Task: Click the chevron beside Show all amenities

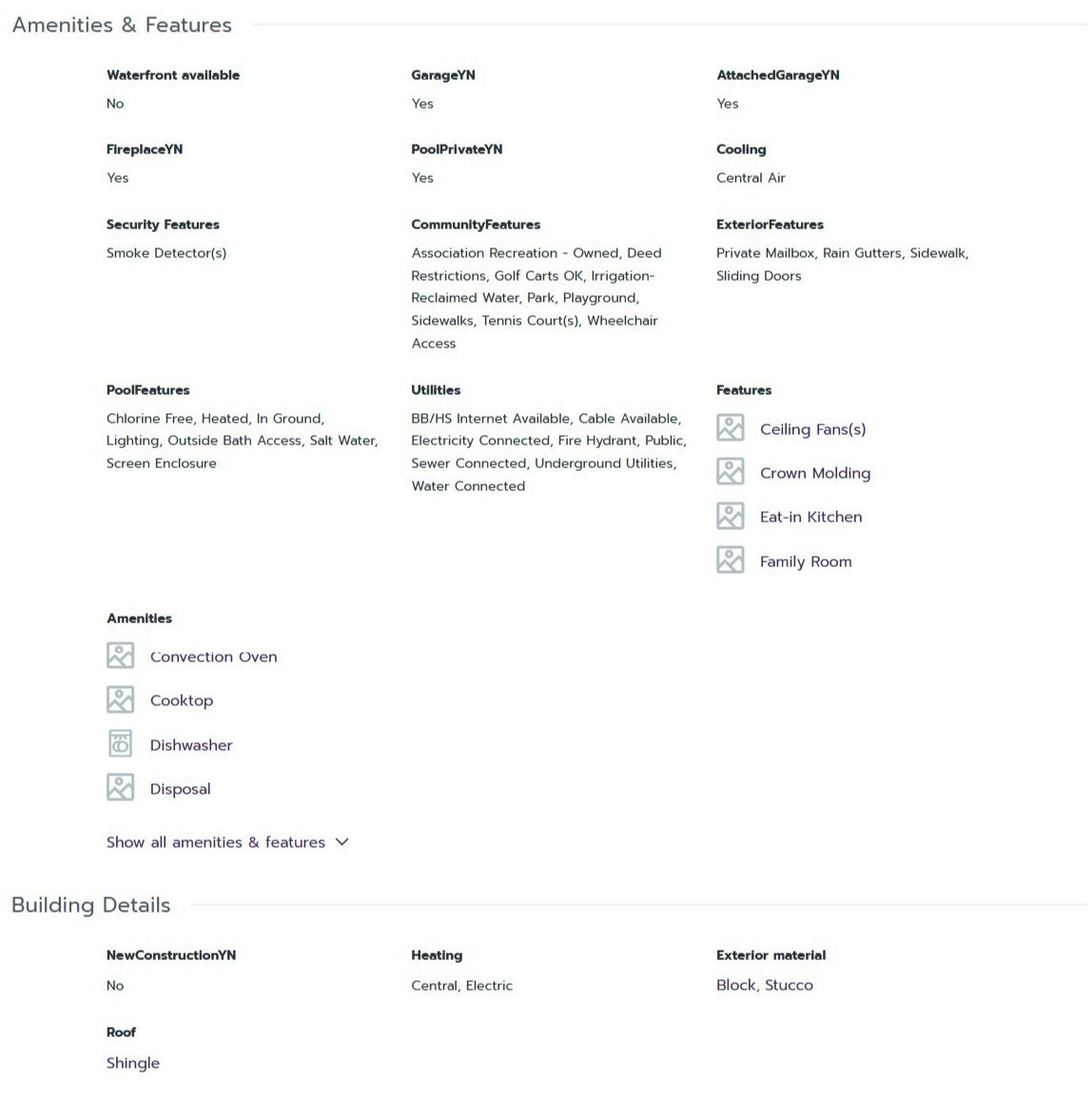Action: [341, 842]
